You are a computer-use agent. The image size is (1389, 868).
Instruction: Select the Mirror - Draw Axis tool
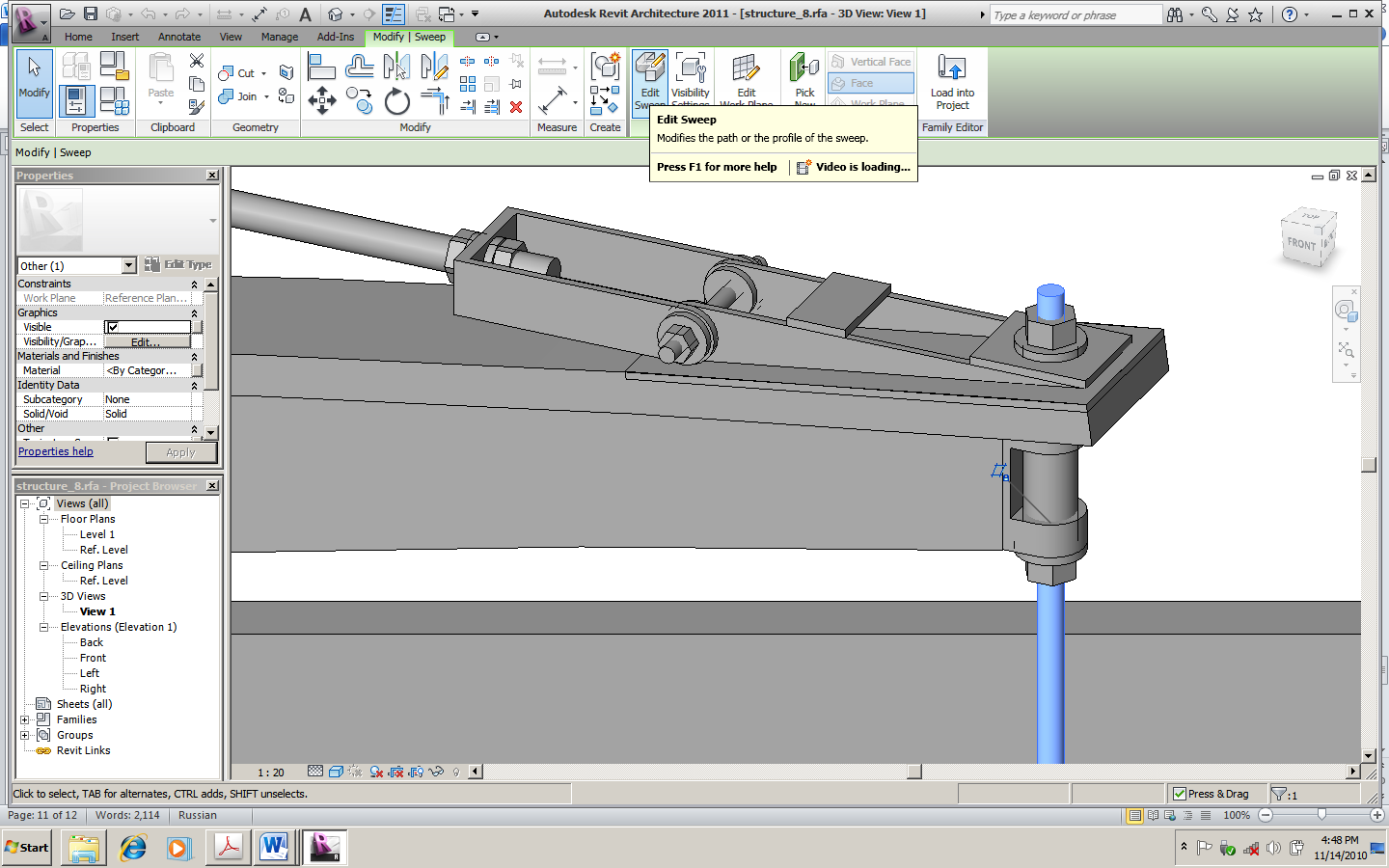coord(434,67)
